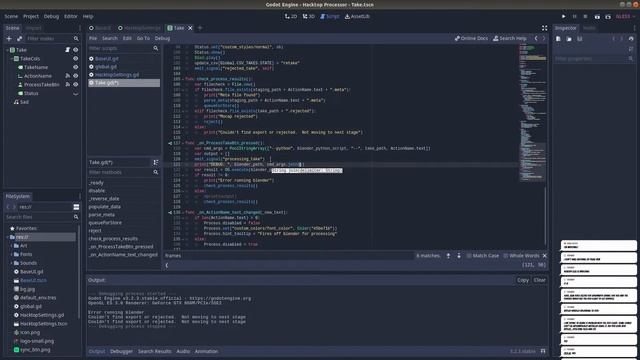
Task: Click signal icon on ProcessTakeBtn node
Action: click(68, 84)
